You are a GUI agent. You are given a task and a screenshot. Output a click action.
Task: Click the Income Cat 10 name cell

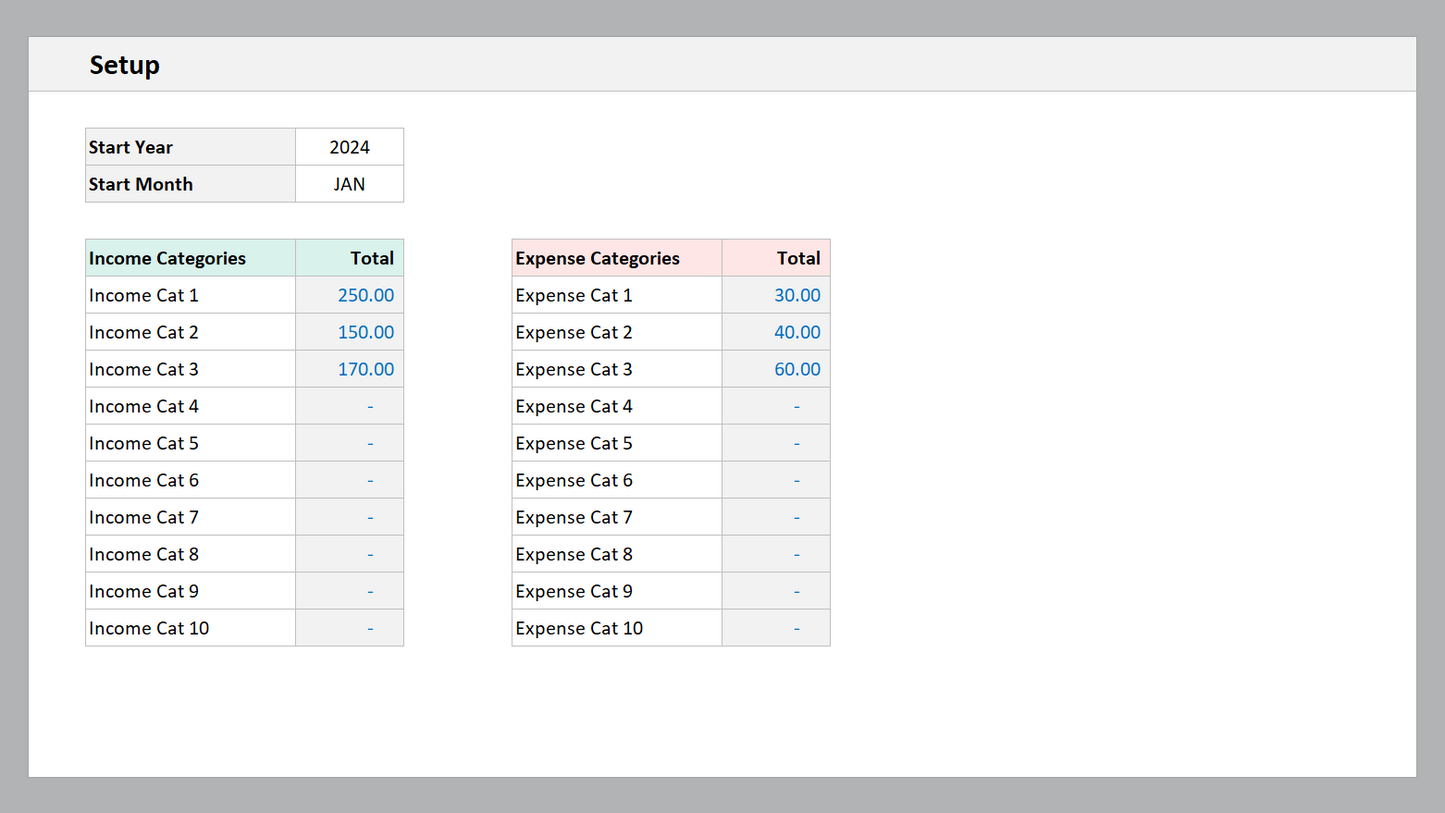click(x=190, y=628)
